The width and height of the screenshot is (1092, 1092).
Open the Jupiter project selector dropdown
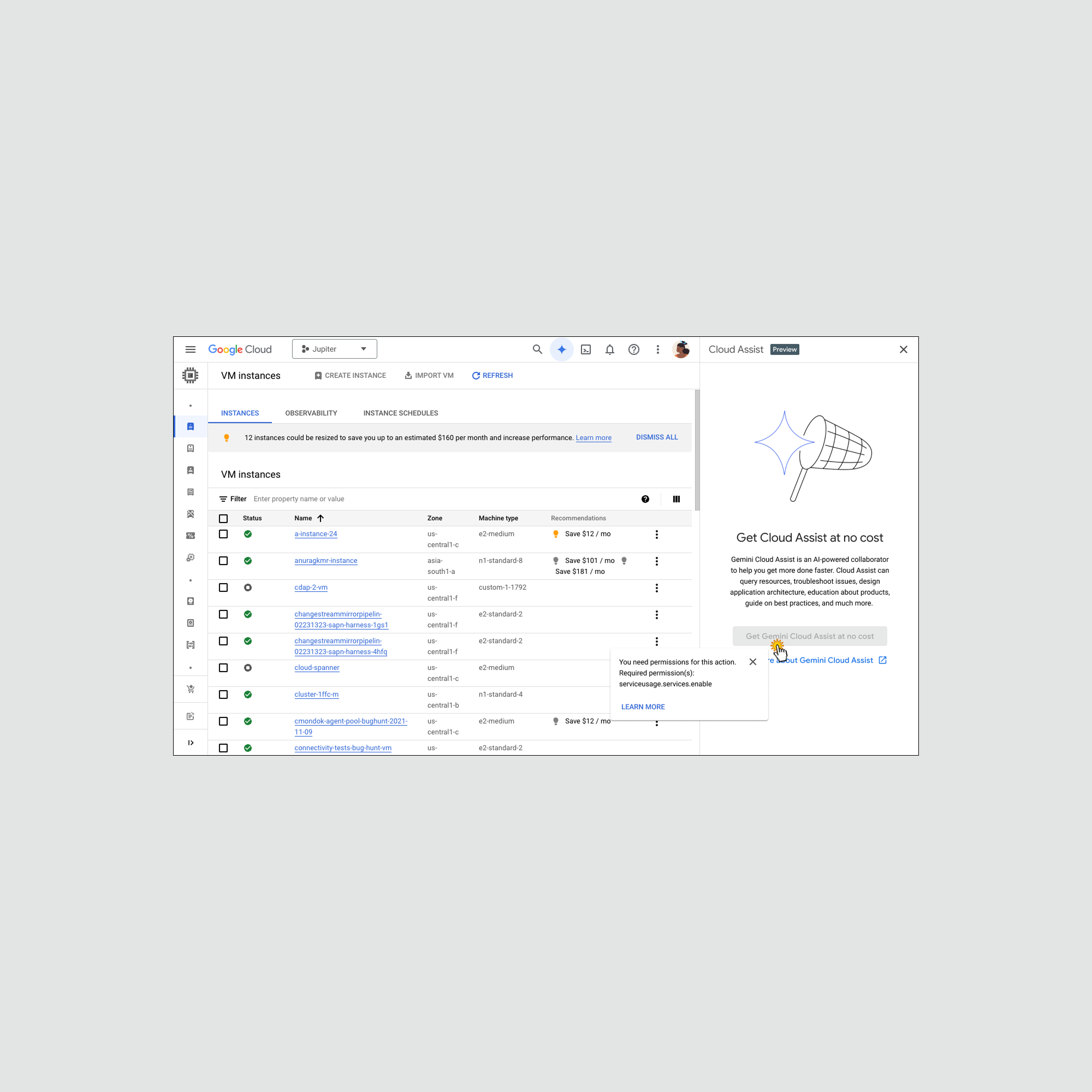[335, 349]
